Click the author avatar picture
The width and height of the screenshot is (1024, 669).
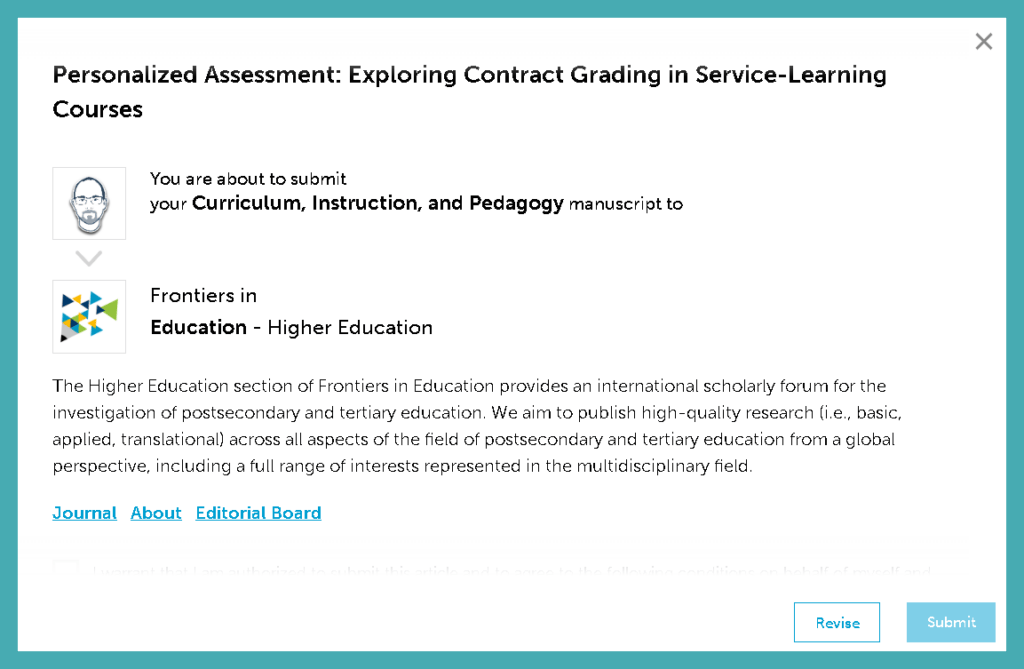pos(89,203)
